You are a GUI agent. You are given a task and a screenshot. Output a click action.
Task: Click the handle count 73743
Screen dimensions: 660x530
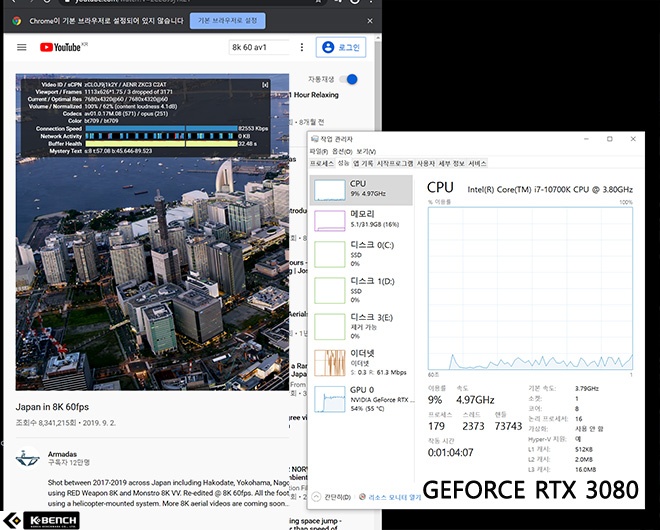[508, 426]
